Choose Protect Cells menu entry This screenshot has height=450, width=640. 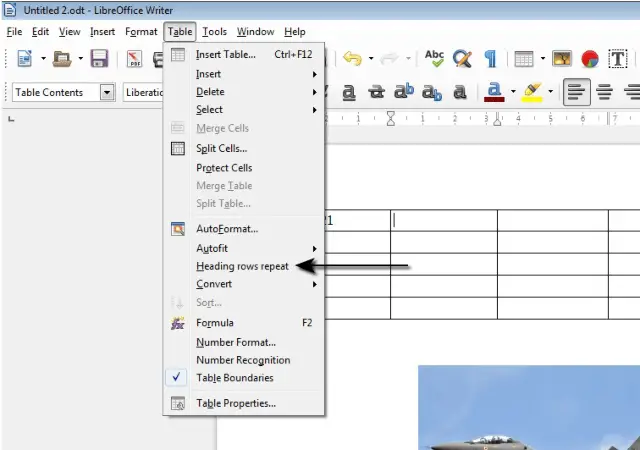click(244, 168)
